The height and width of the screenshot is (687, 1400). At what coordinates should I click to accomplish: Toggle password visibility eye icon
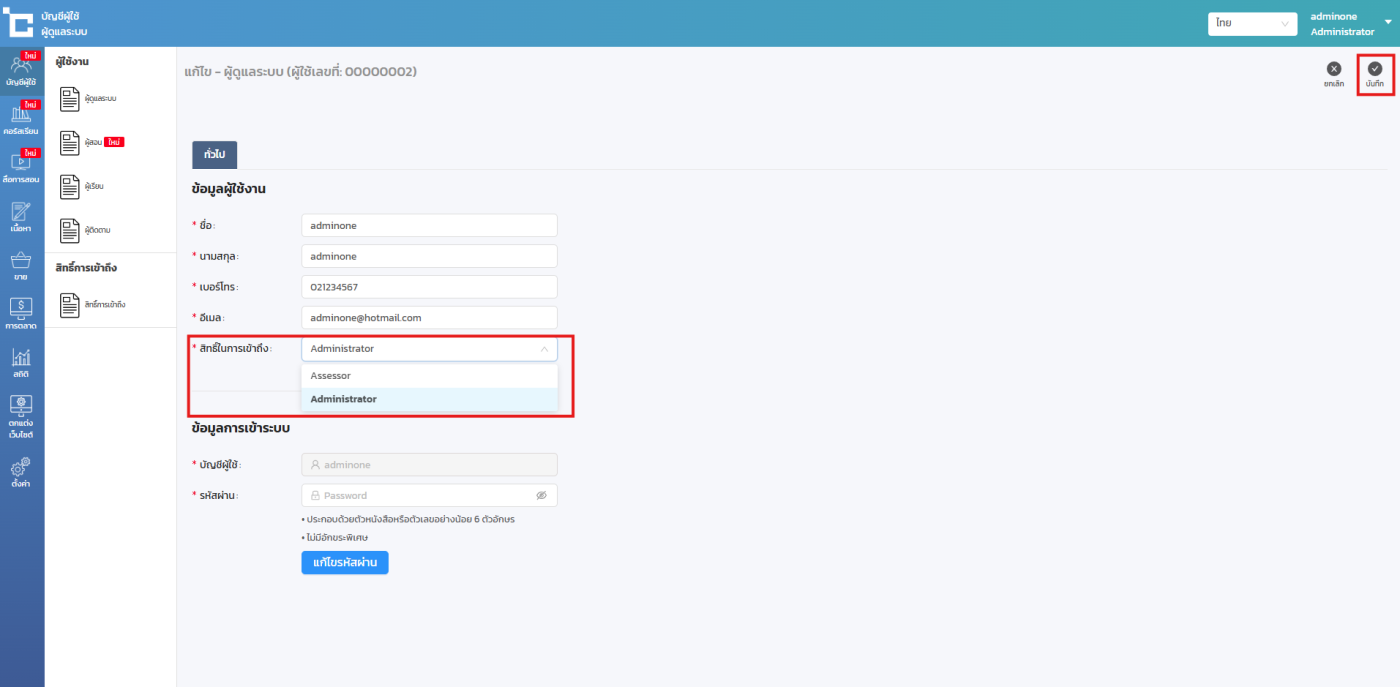coord(541,495)
